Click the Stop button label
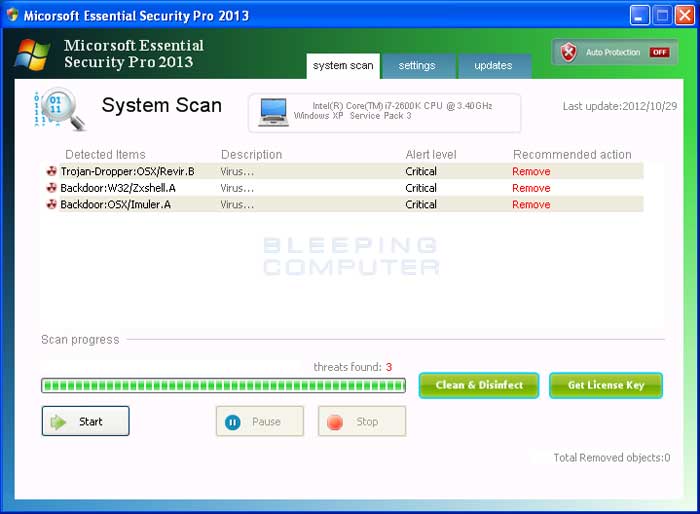 pyautogui.click(x=367, y=422)
